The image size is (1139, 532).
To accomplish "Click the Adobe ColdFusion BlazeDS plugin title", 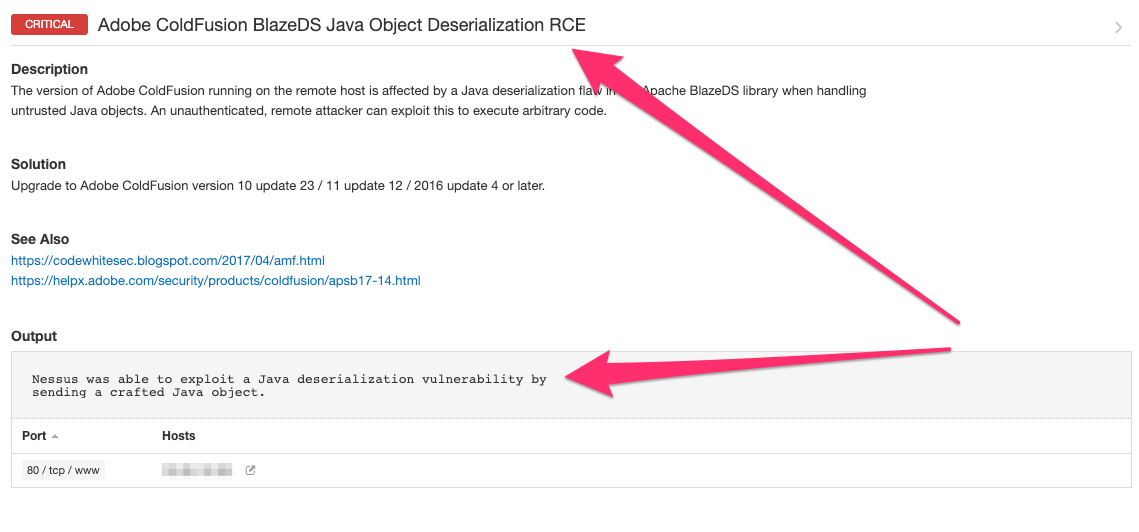I will pos(341,25).
